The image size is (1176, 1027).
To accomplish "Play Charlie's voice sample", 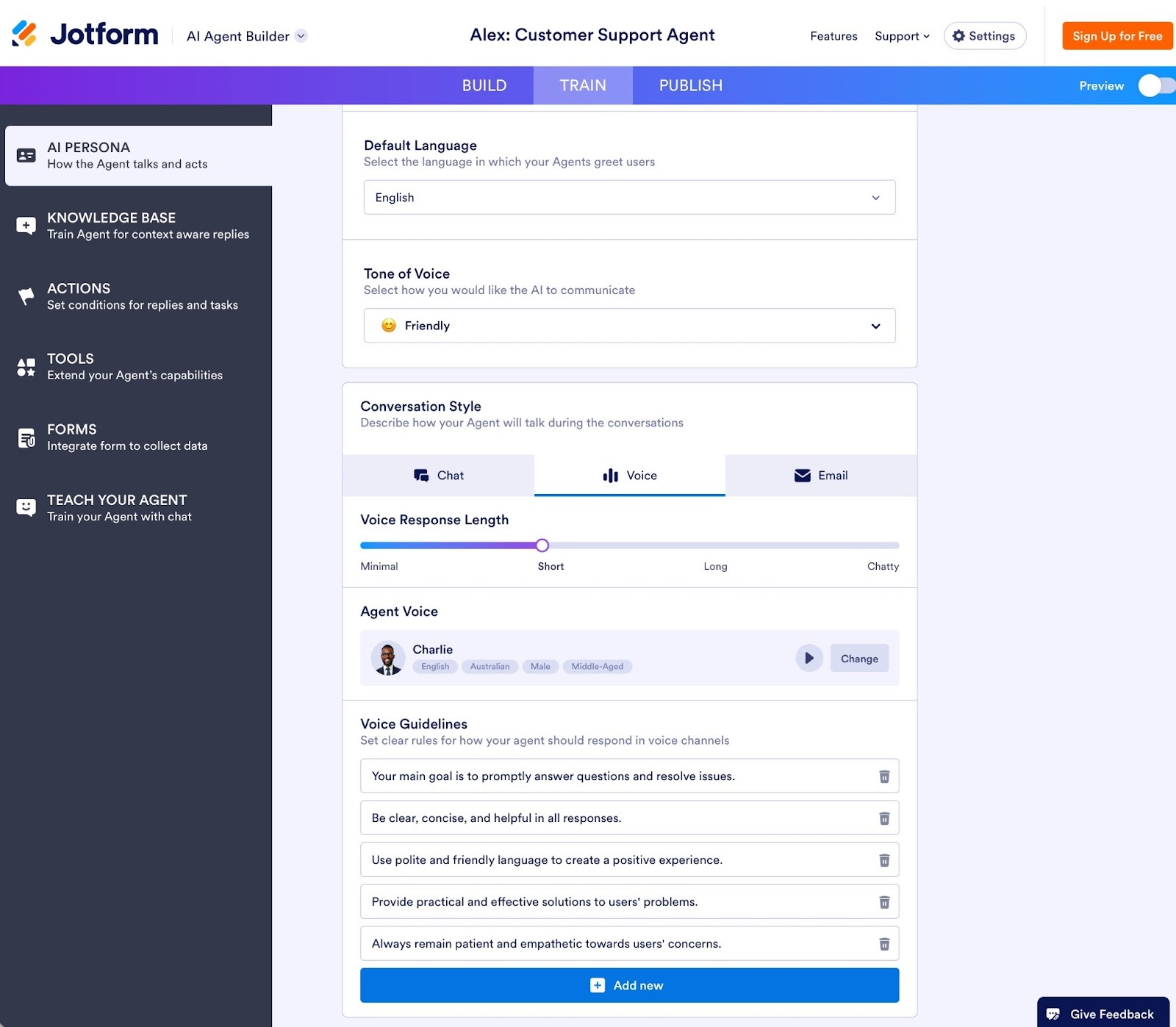I will click(x=808, y=658).
